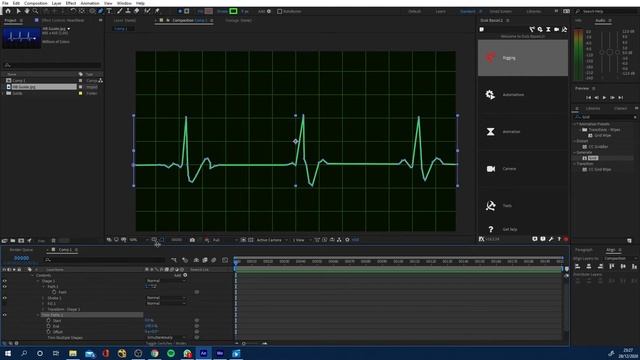Click the green Stroke color swatch
The width and height of the screenshot is (640, 360).
(x=233, y=11)
